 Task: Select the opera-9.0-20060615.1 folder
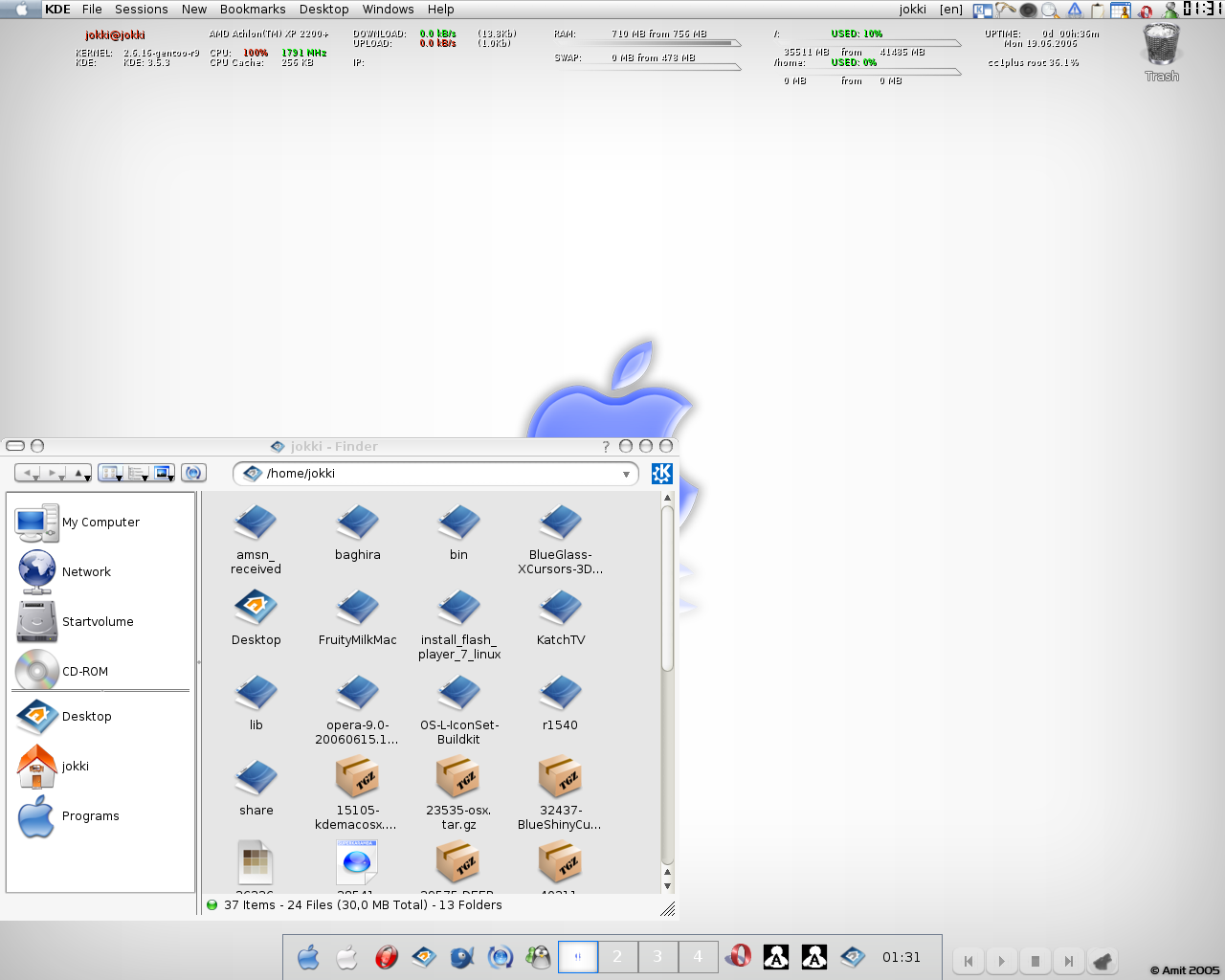(x=357, y=710)
